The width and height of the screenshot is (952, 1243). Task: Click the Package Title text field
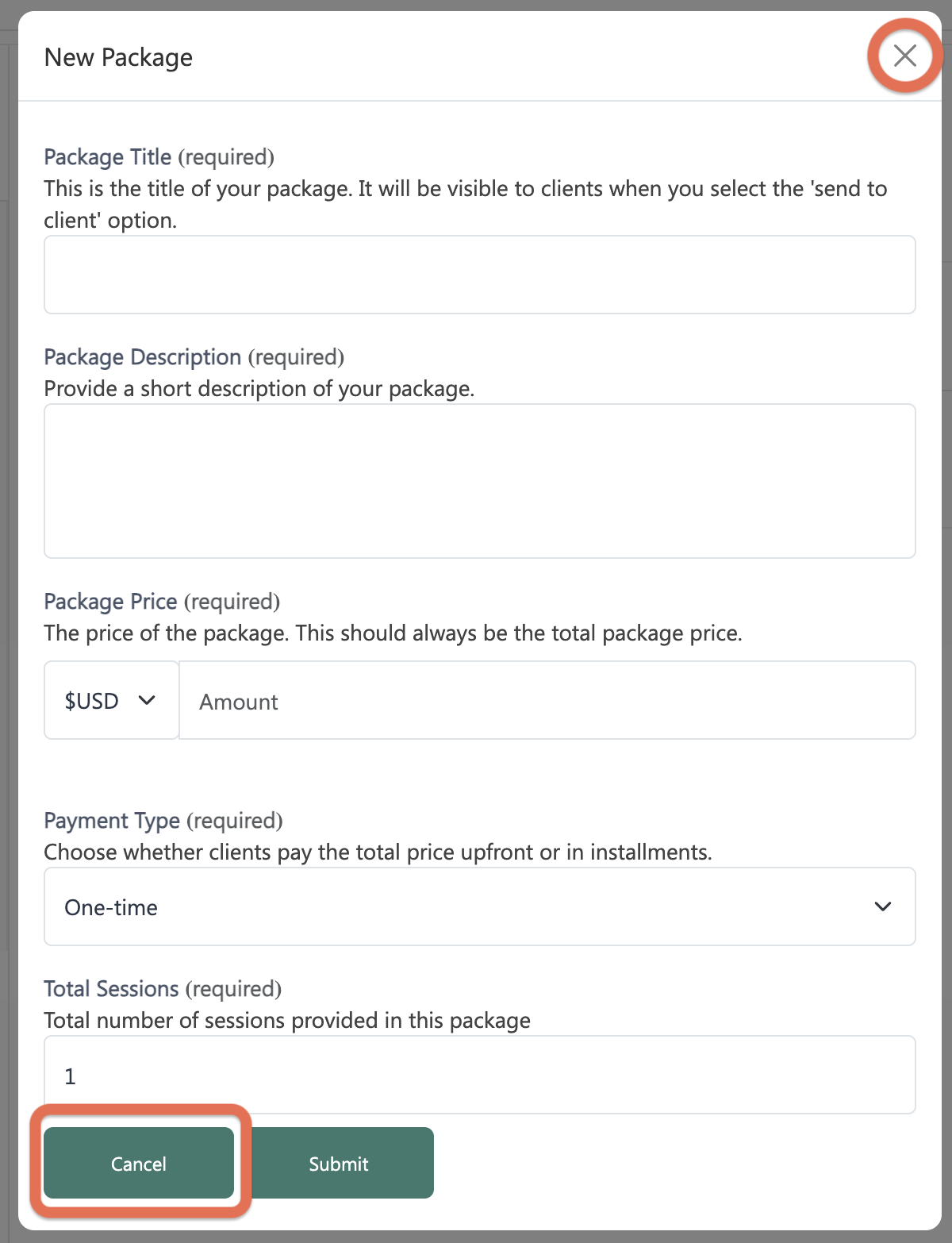pos(480,275)
